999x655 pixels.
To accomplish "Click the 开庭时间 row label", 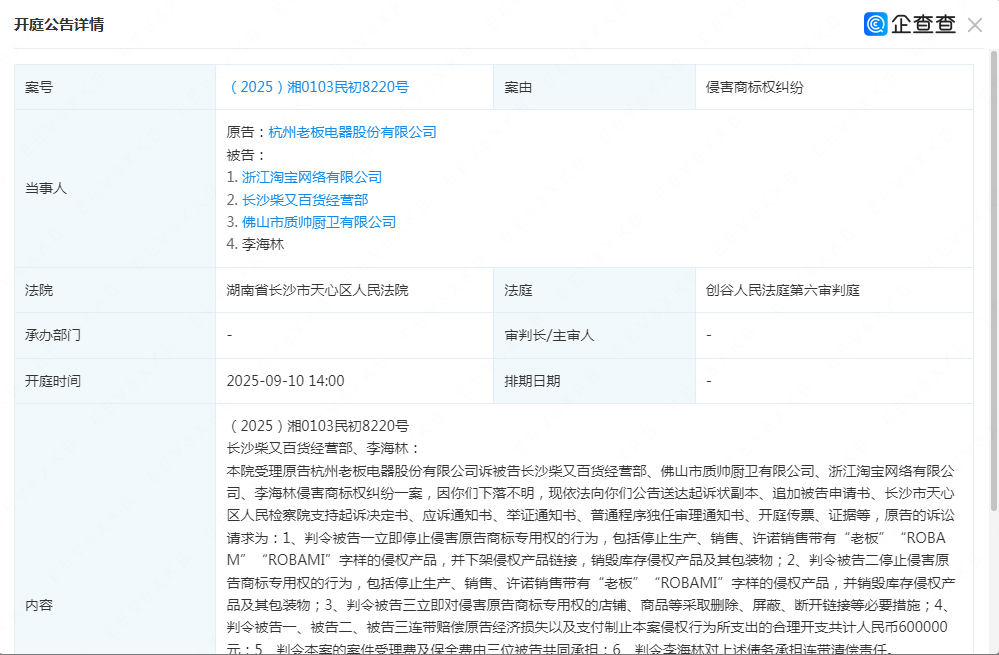I will (x=53, y=381).
